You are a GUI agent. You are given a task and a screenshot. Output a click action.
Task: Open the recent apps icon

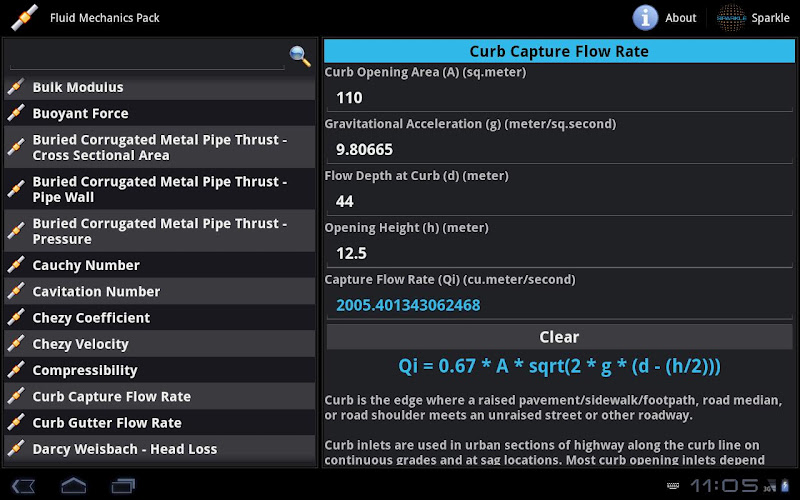pyautogui.click(x=123, y=486)
